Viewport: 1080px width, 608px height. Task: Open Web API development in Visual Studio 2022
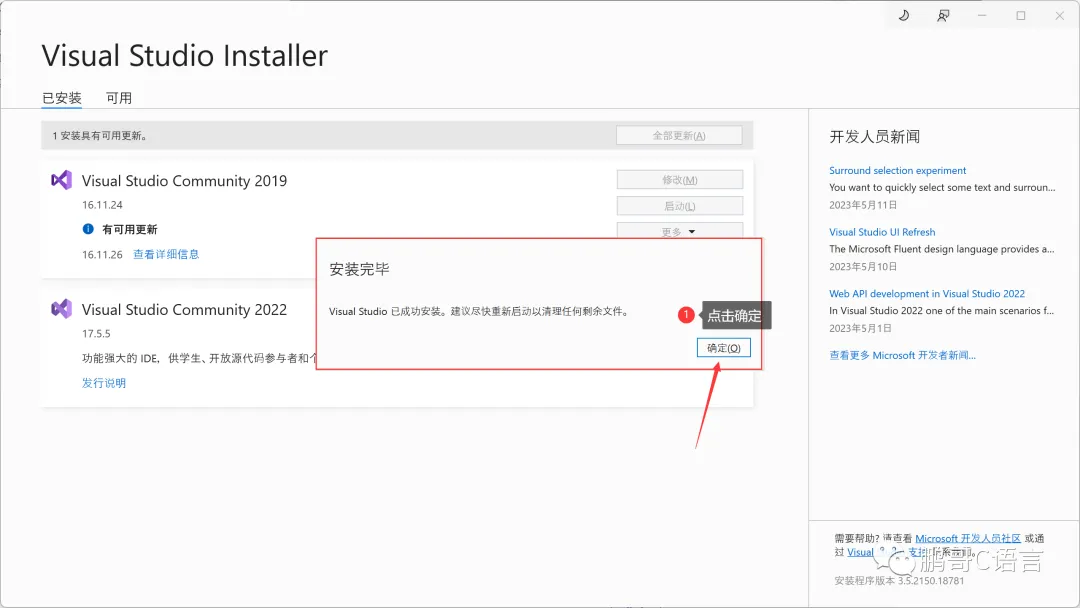(x=927, y=293)
